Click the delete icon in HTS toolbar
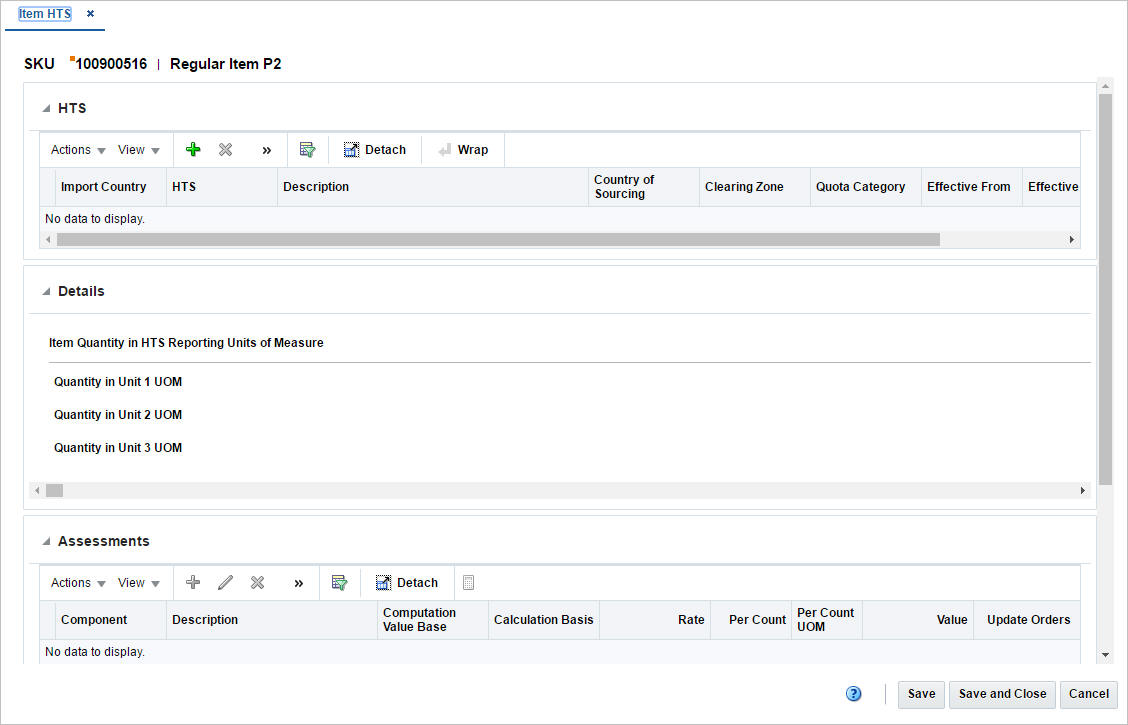This screenshot has width=1128, height=725. click(225, 150)
